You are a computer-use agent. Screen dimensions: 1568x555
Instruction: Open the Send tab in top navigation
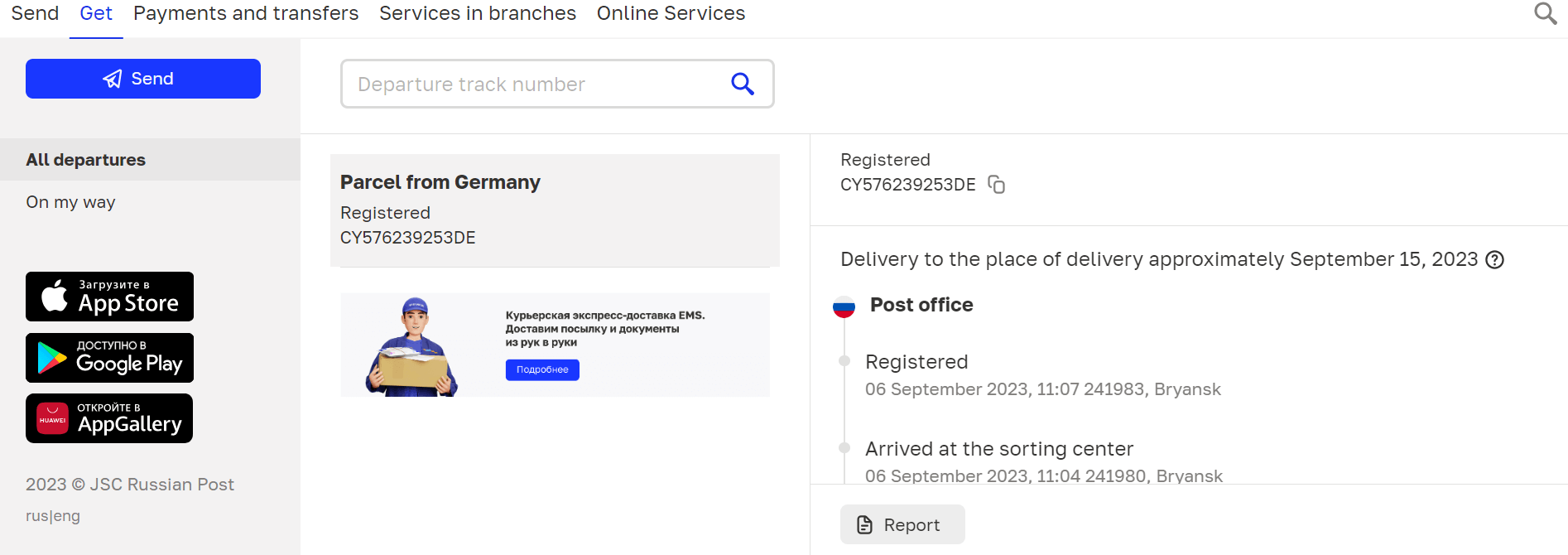(x=35, y=14)
